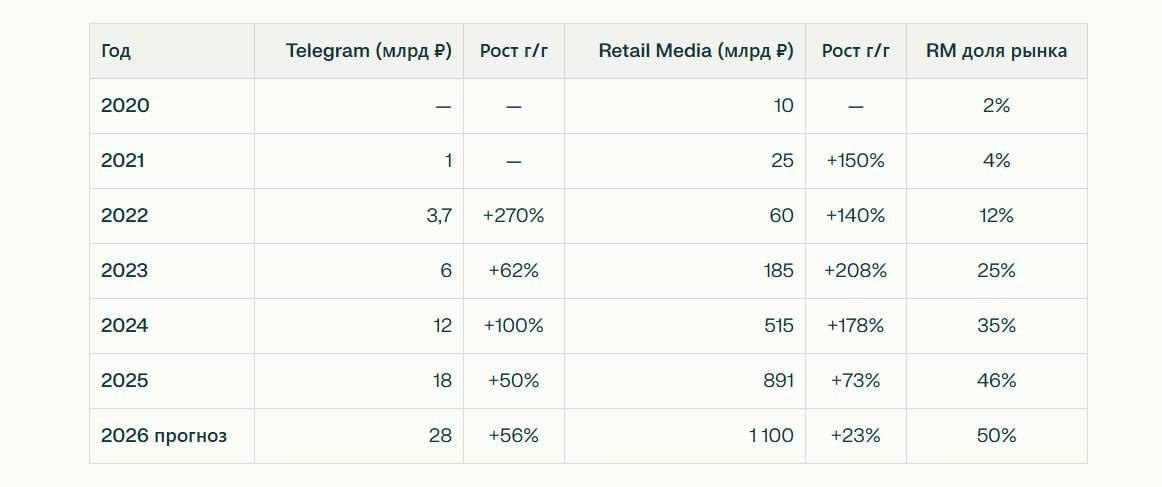Click the 'Год' column header
Viewport: 1162px width, 487px height.
click(116, 51)
